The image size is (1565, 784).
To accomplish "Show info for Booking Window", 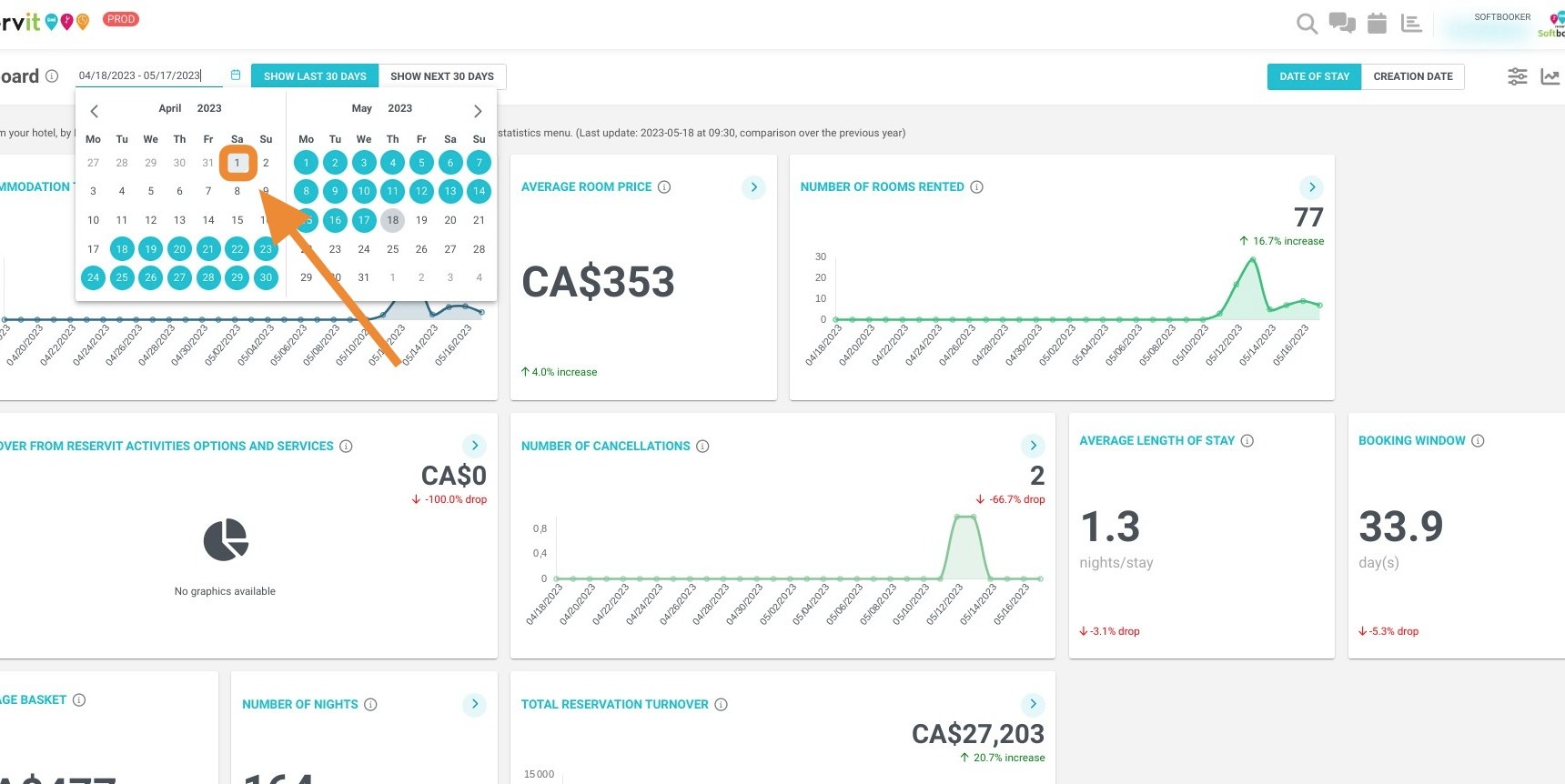I will pyautogui.click(x=1478, y=441).
